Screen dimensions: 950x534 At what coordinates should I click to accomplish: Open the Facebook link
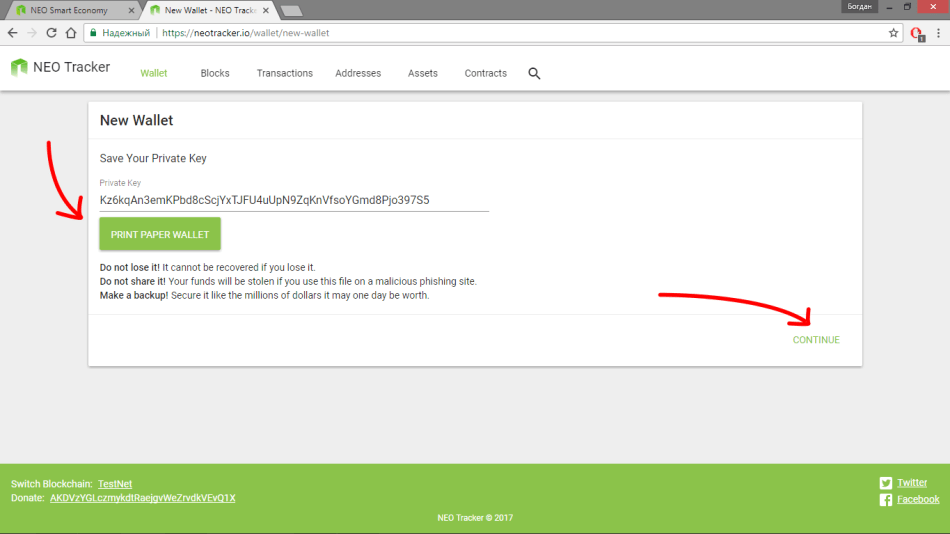coord(918,499)
